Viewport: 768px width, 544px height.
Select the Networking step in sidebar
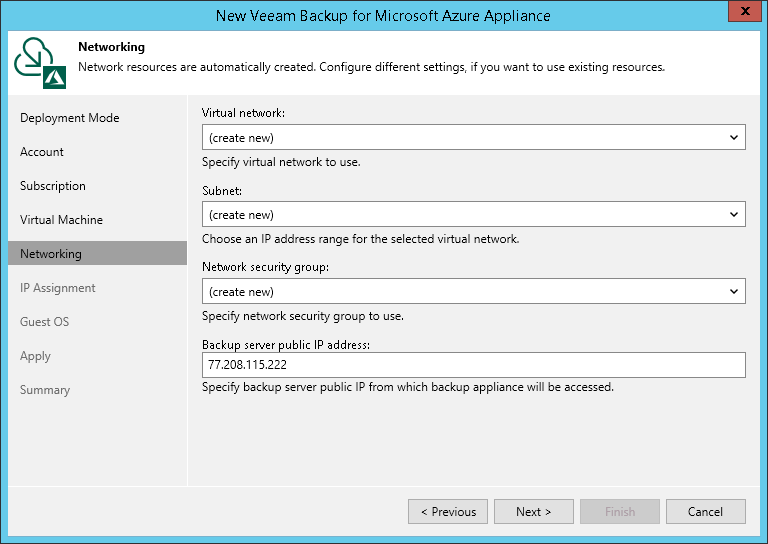point(97,253)
